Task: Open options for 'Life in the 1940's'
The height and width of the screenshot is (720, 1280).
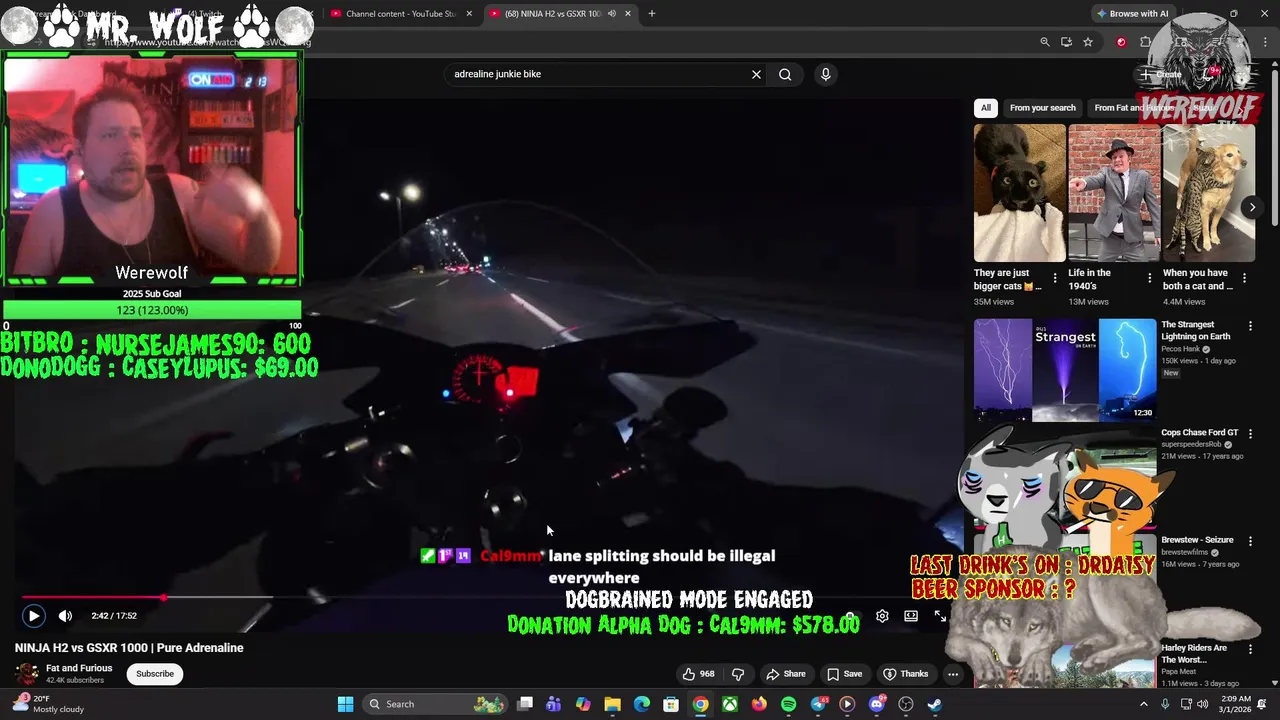Action: 1149,279
